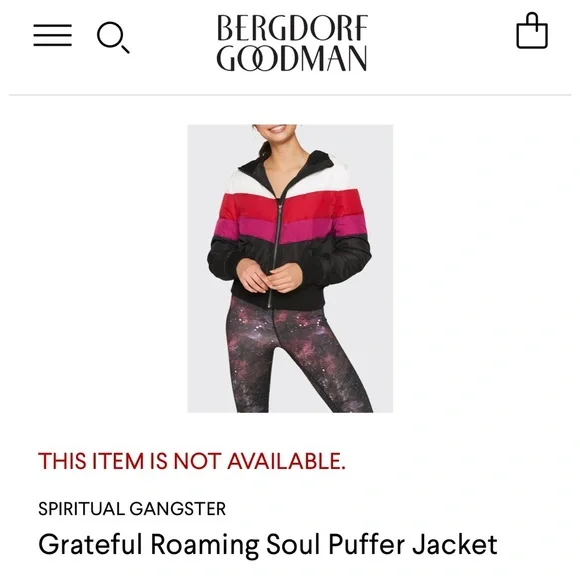Visit the Spiritual Gangster brand link

(132, 509)
